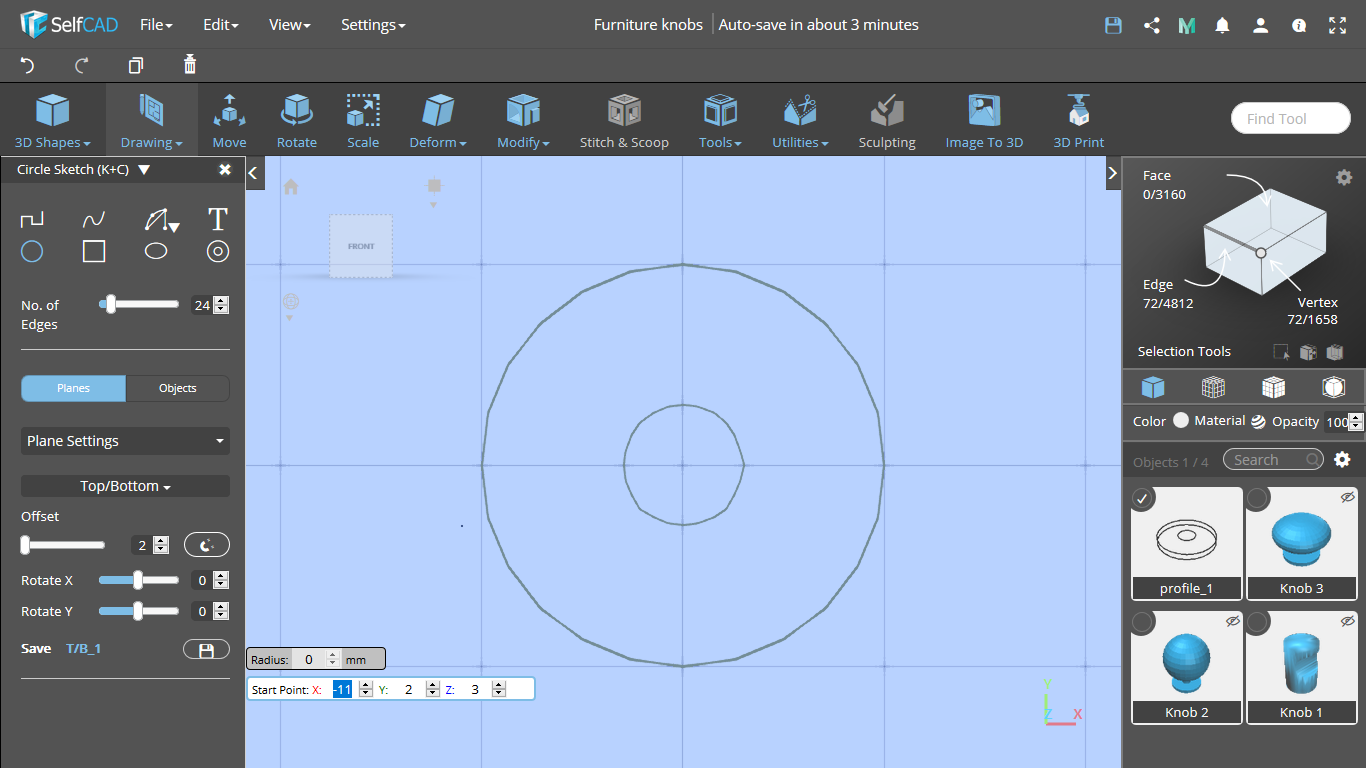Open the File menu
Viewport: 1366px width, 768px height.
(x=156, y=25)
